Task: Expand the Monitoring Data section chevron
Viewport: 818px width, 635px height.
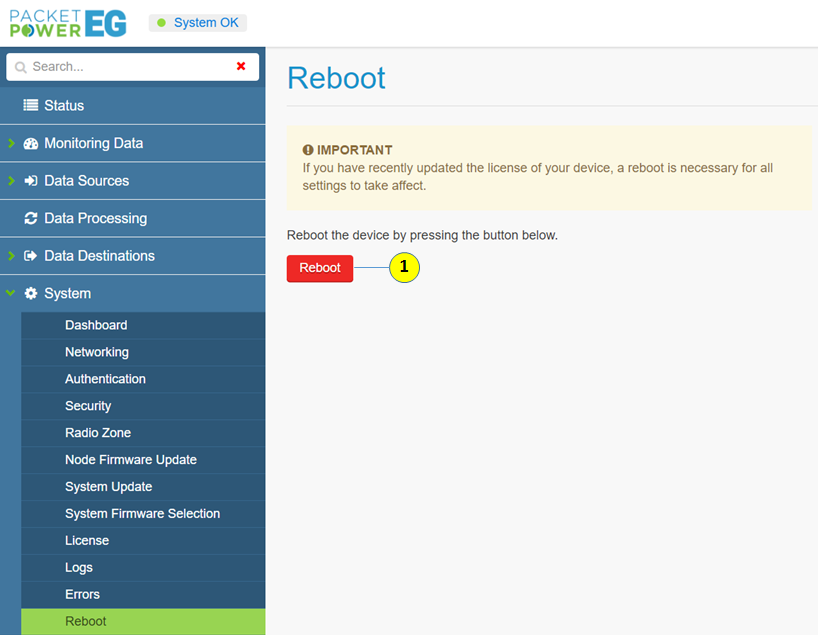Action: click(11, 143)
